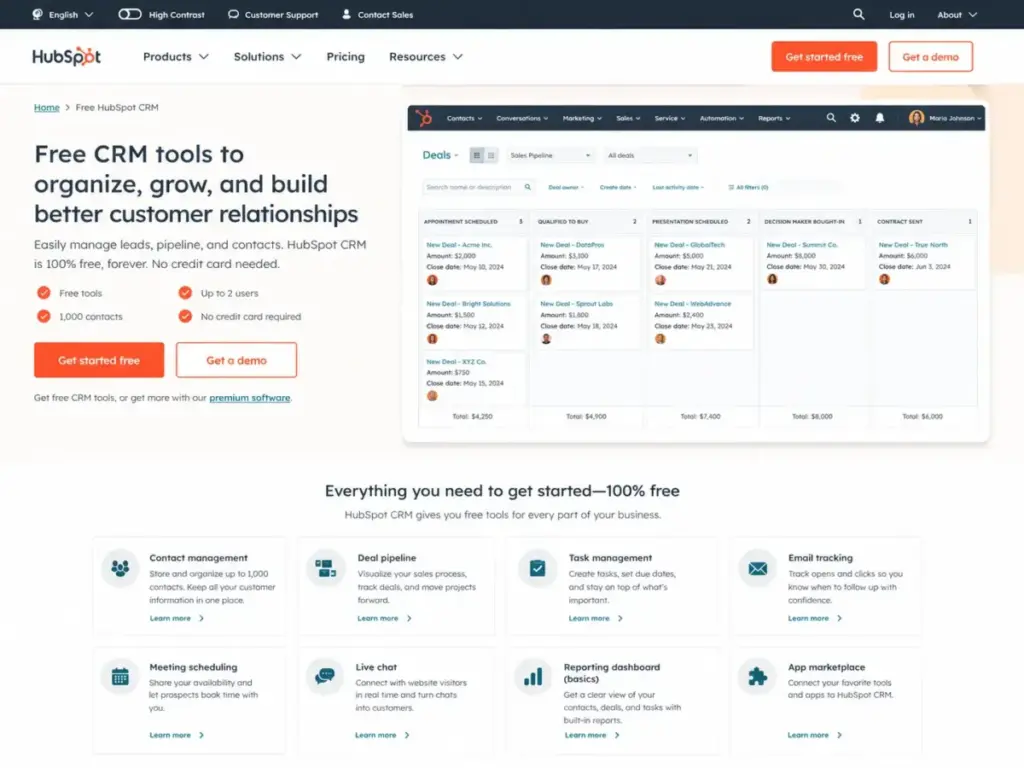The height and width of the screenshot is (768, 1024).
Task: Select the board view icon next to Deals
Action: [477, 155]
